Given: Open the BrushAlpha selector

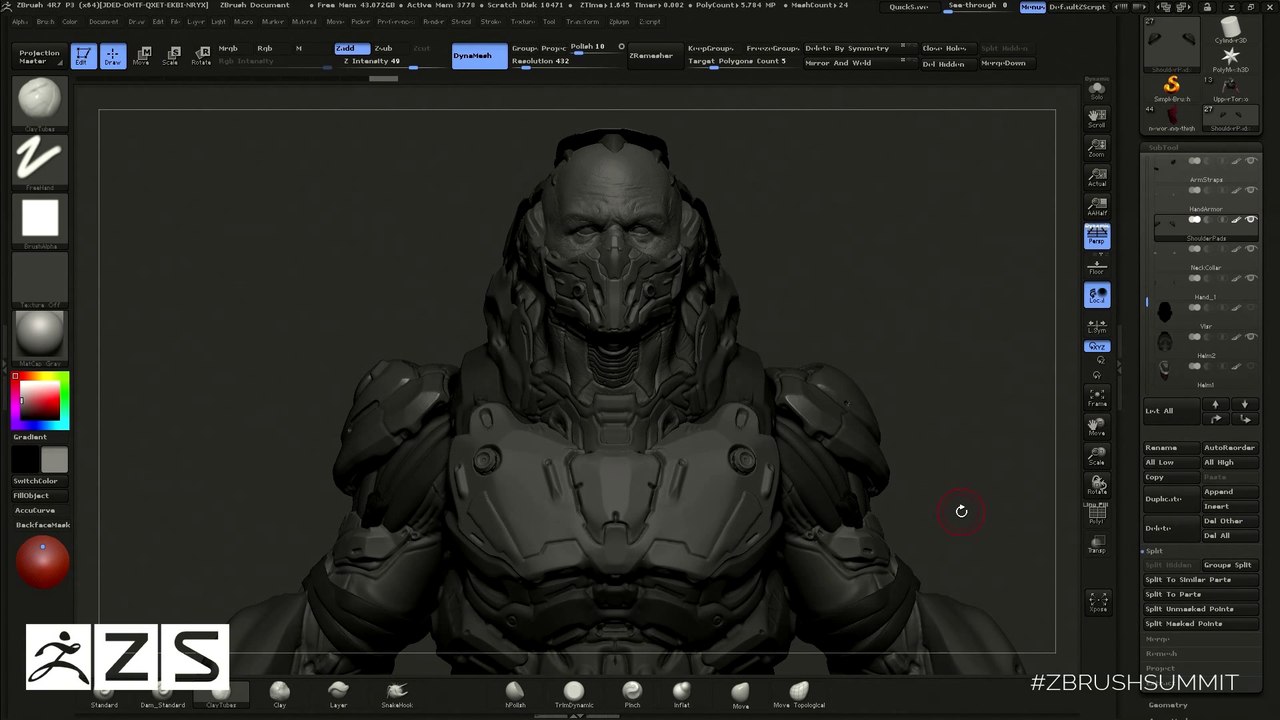Looking at the screenshot, I should pos(40,222).
